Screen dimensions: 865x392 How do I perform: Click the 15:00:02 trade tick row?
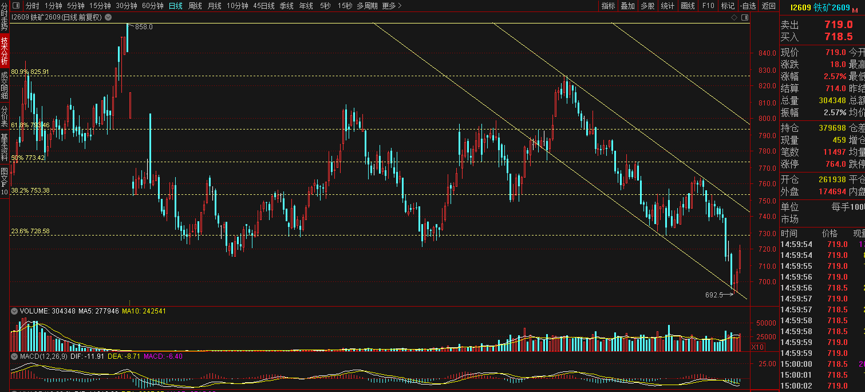823,386
